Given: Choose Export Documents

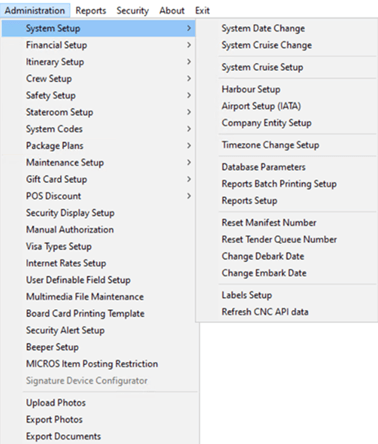Looking at the screenshot, I should [x=99, y=436].
